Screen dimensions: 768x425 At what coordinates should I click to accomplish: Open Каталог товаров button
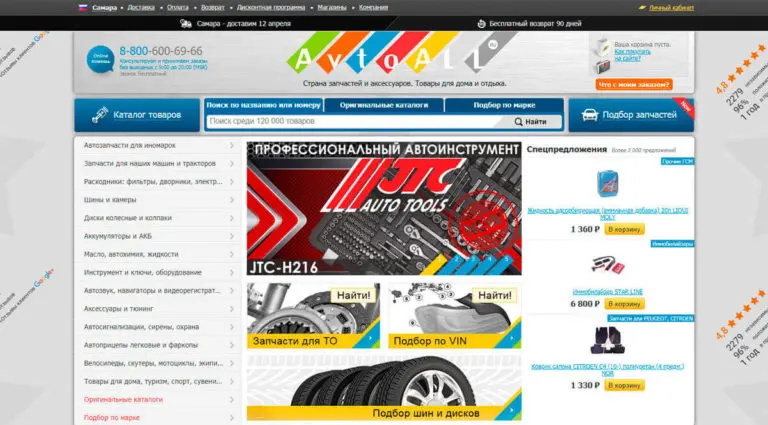pos(137,115)
